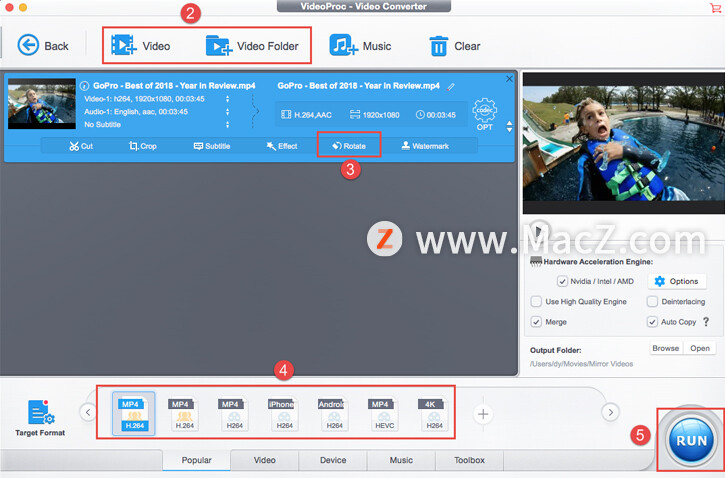
Task: Enable Use High Quality Engine
Action: pos(536,301)
